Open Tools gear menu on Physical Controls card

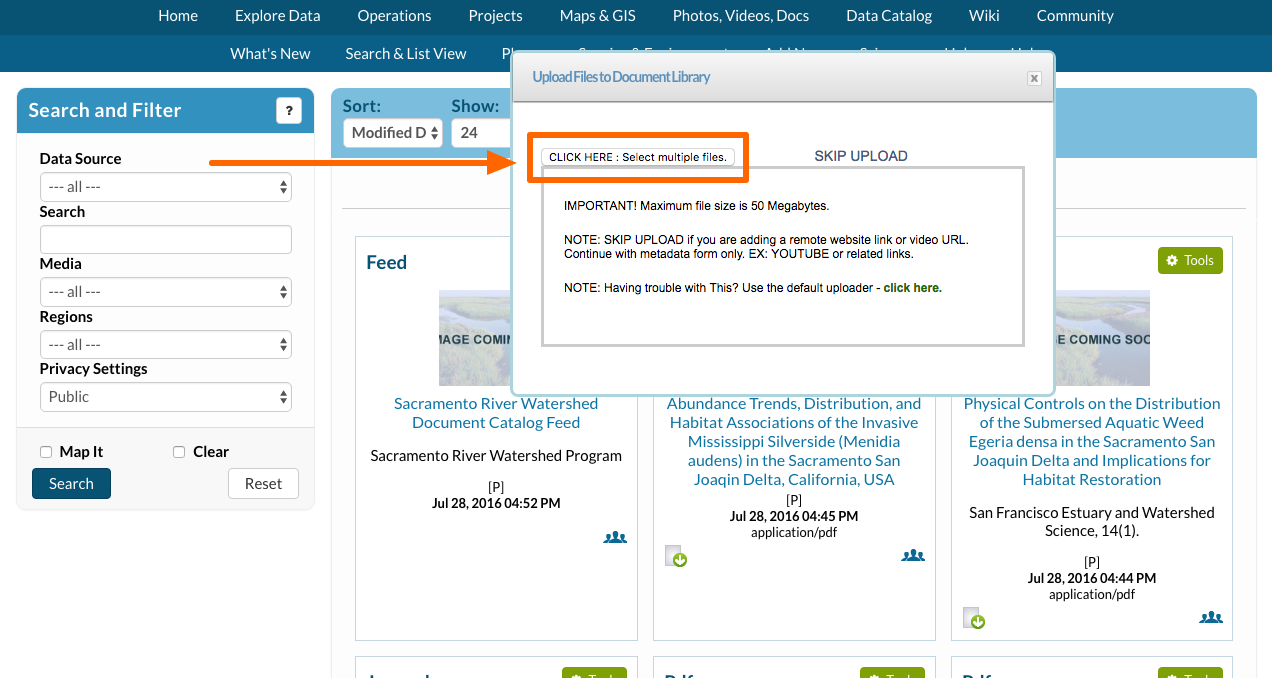1190,260
